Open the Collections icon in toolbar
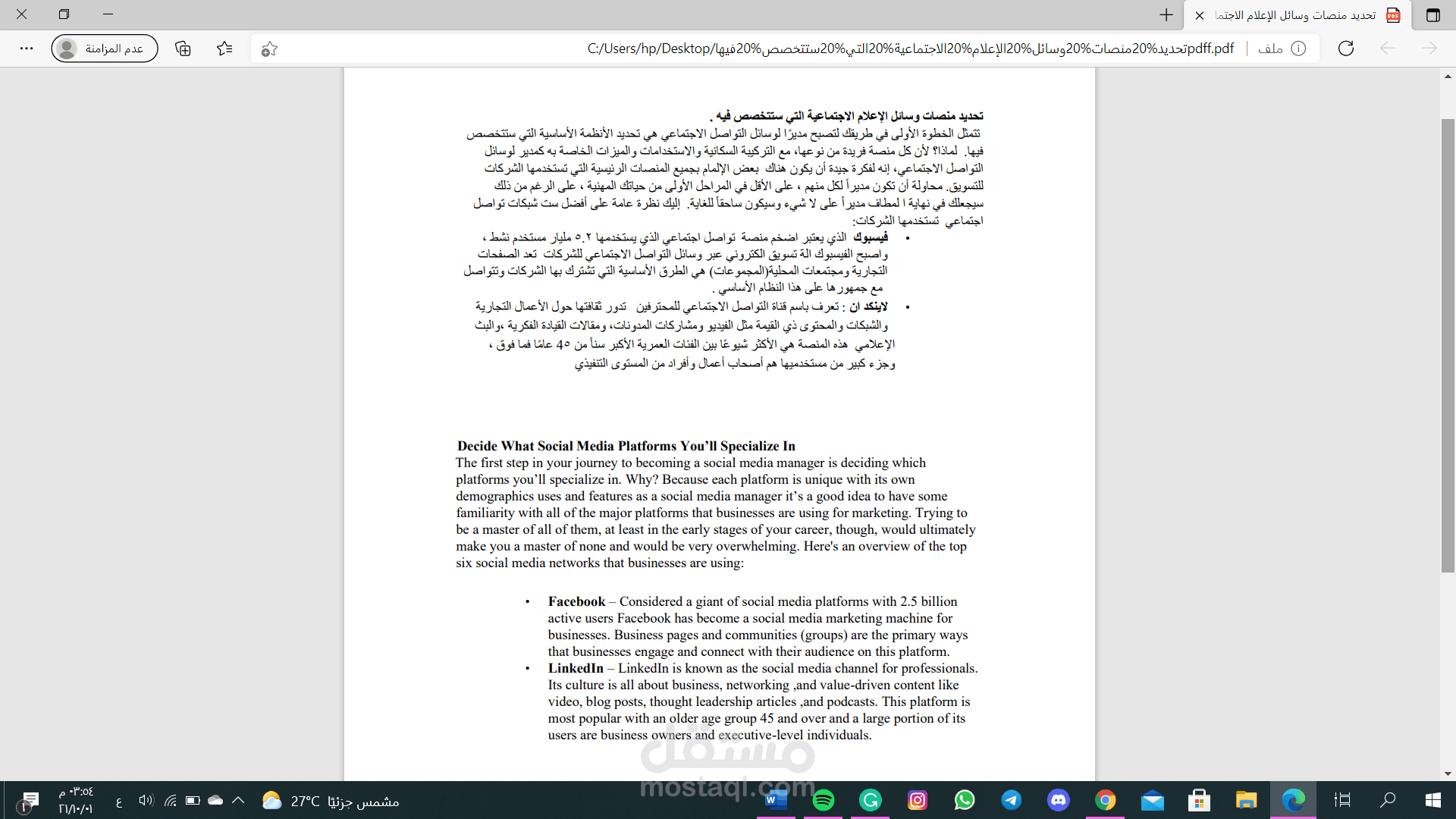The width and height of the screenshot is (1456, 819). click(183, 49)
